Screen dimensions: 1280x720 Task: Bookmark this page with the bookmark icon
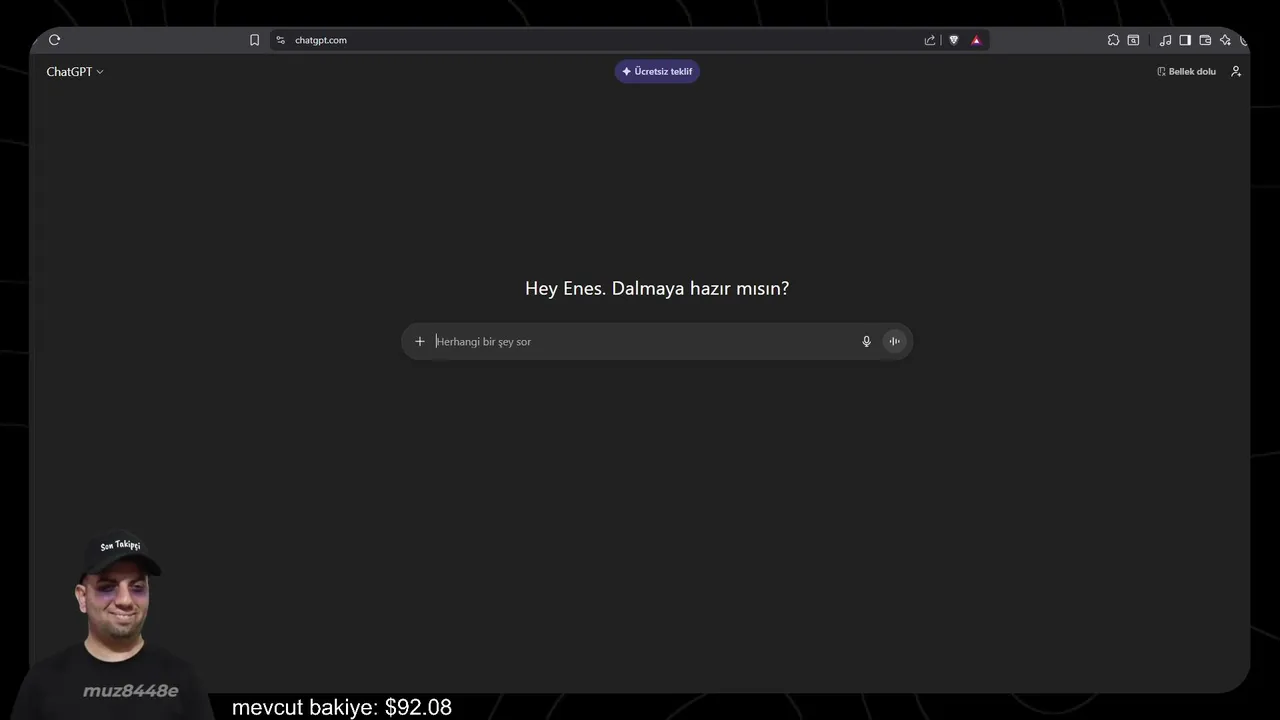point(254,40)
